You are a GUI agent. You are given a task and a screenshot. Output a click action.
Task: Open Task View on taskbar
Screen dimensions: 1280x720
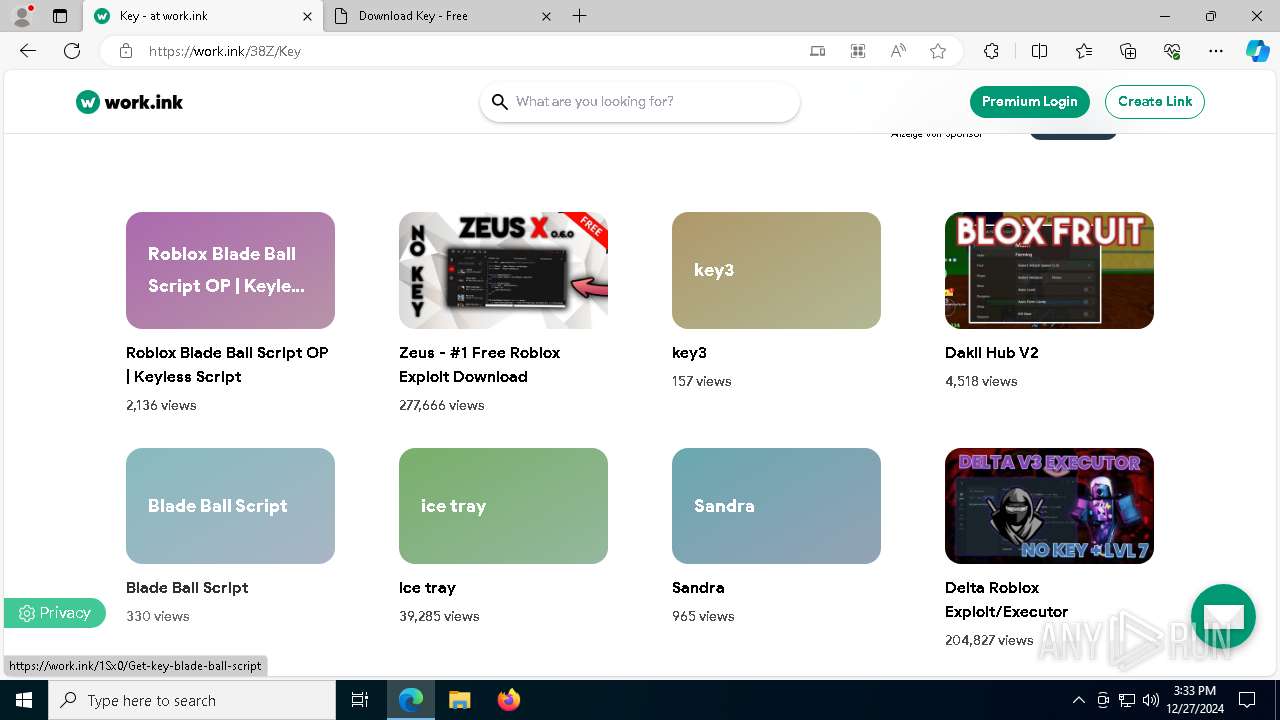[x=360, y=700]
